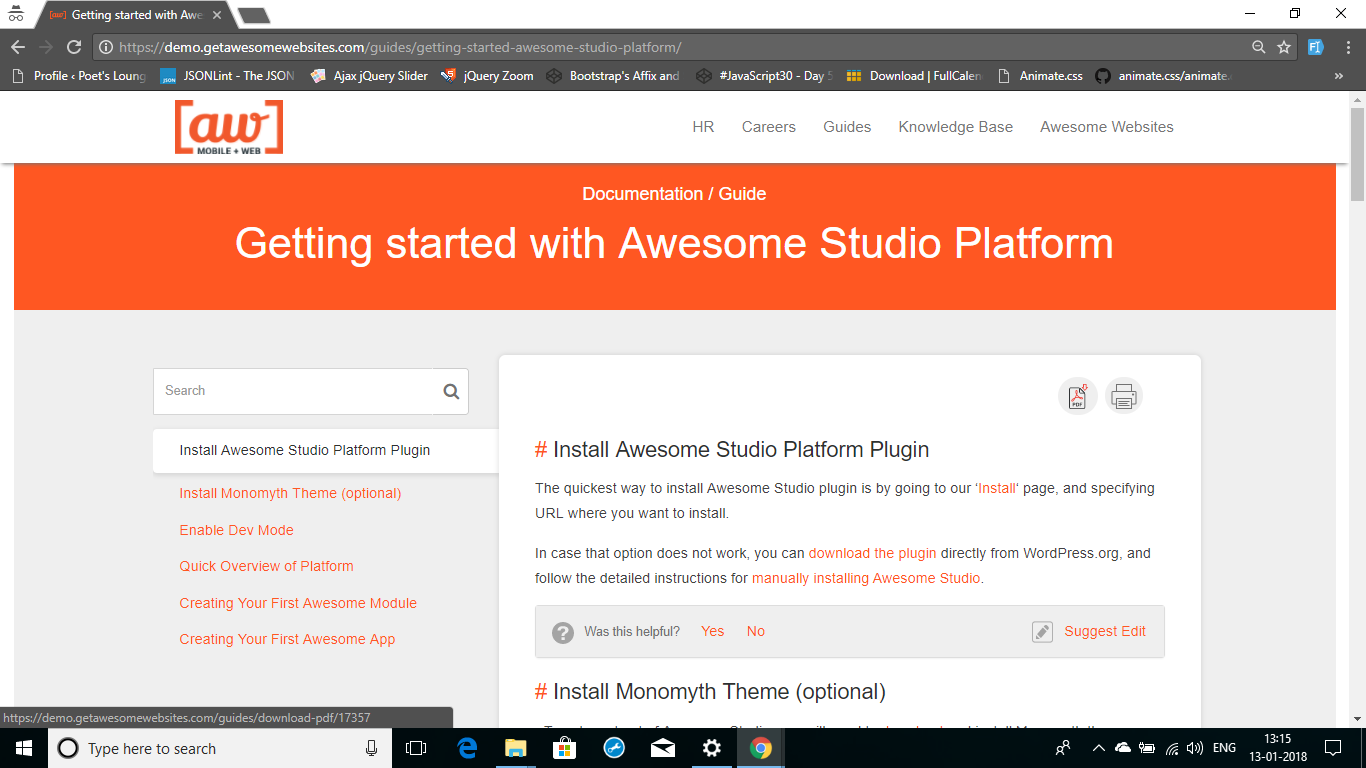Image resolution: width=1366 pixels, height=768 pixels.
Task: Click the ENG language indicator
Action: (x=1224, y=748)
